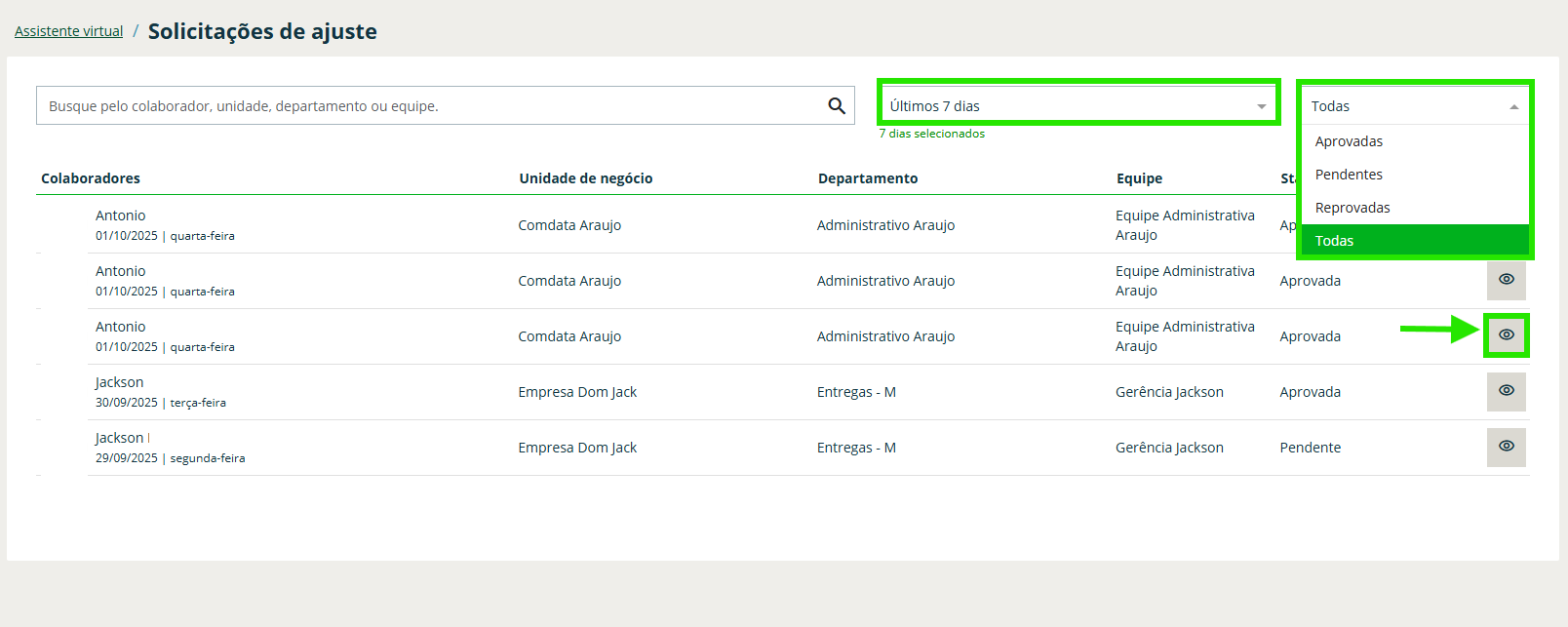The width and height of the screenshot is (1568, 627).
Task: Expand the Últimos 7 dias dropdown arrow
Action: pos(1261,106)
